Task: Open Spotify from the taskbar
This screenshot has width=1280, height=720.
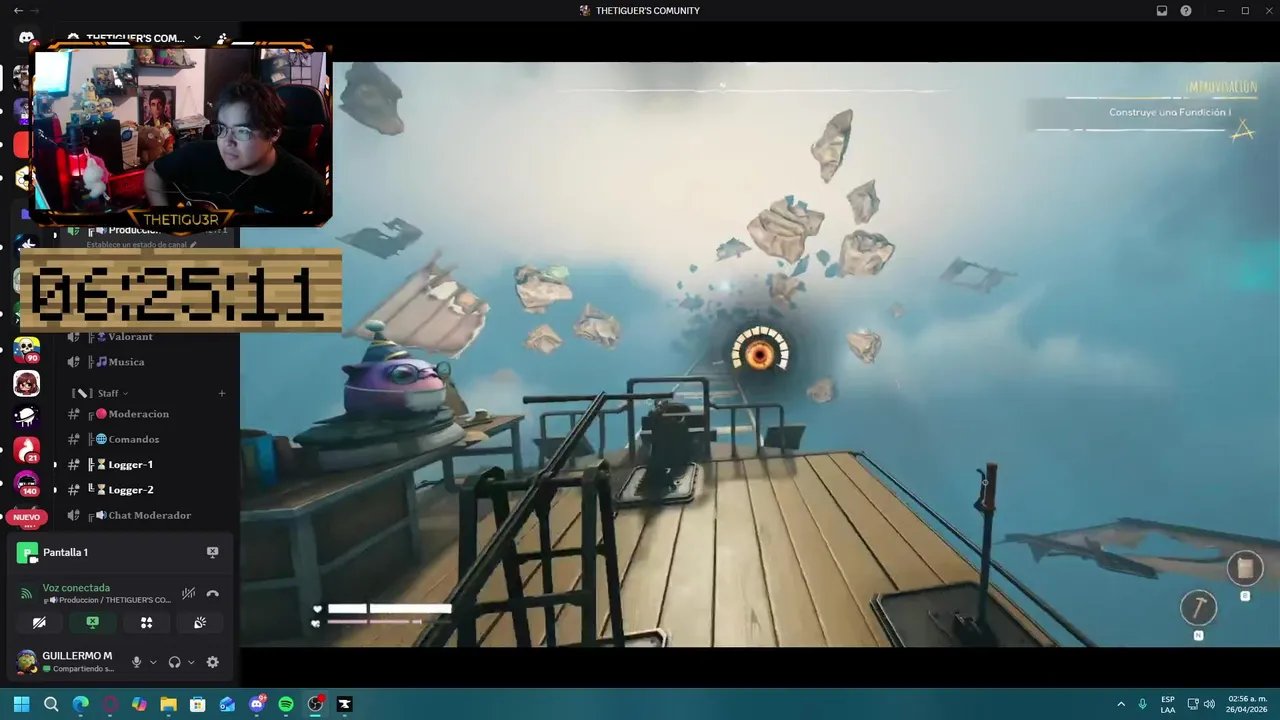Action: 286,704
